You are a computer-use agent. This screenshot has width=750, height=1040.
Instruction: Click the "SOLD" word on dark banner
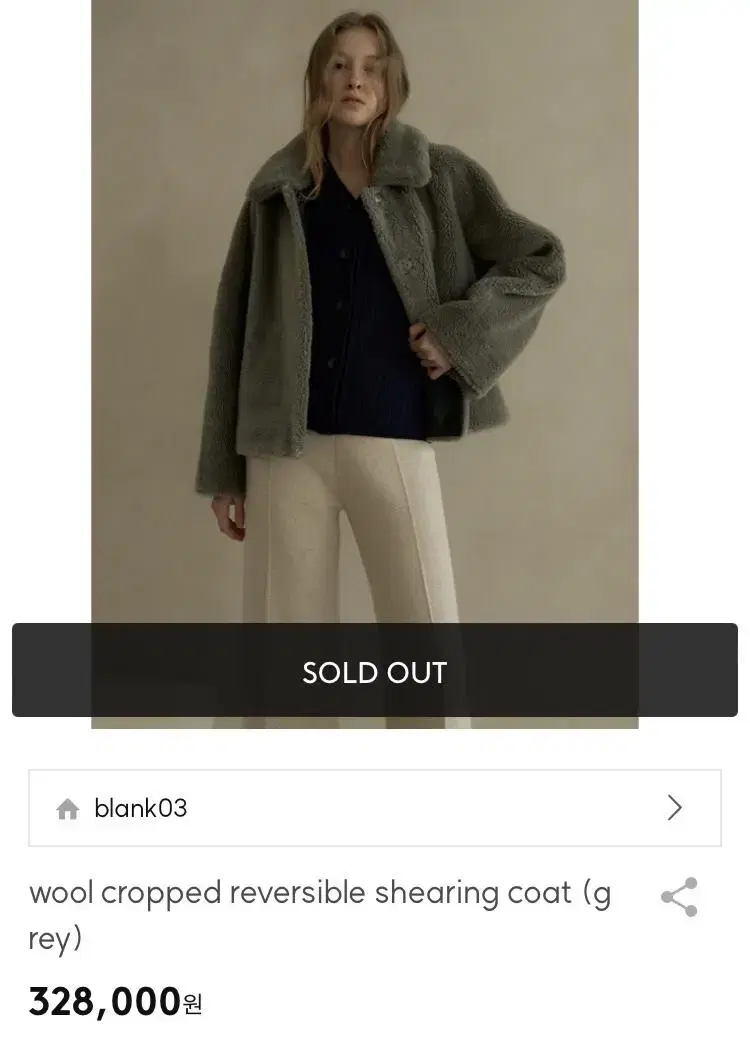click(x=341, y=673)
